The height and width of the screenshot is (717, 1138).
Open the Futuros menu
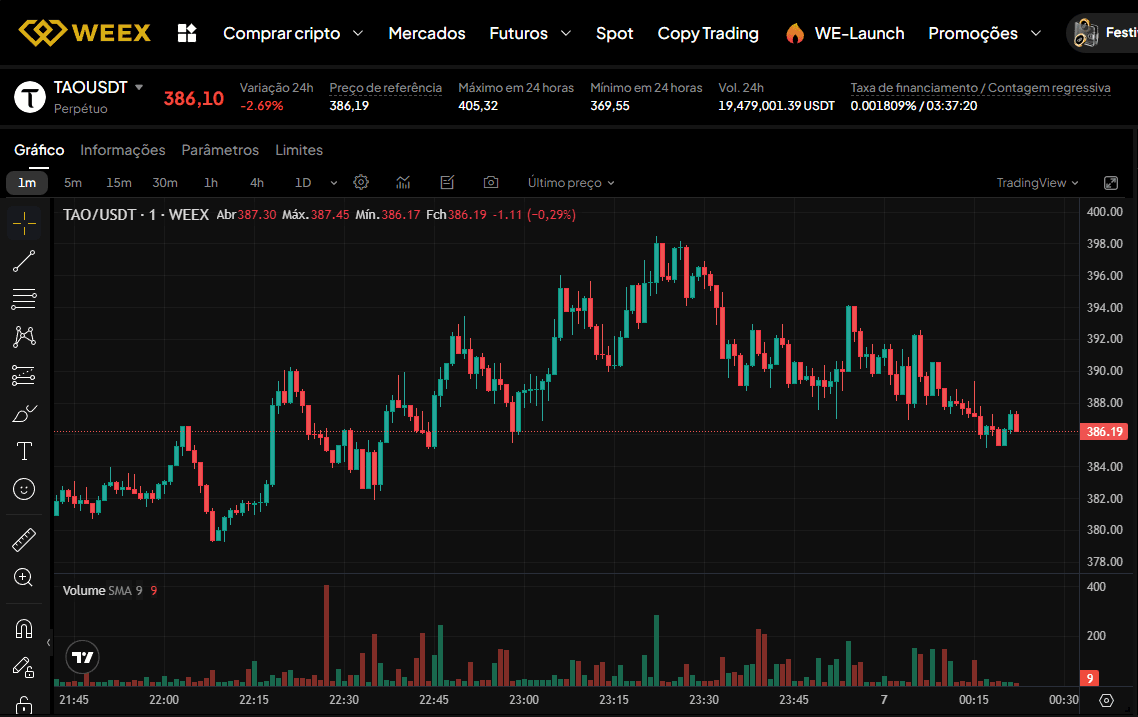[530, 33]
